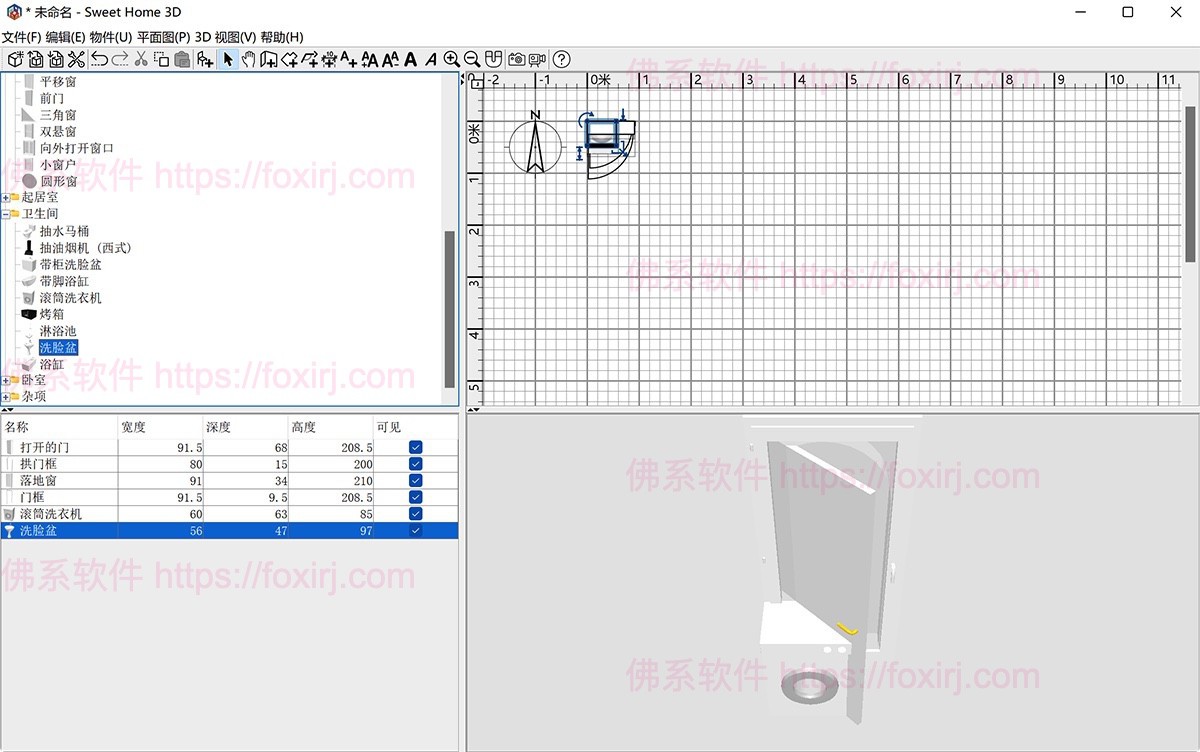Open the 文件(F) menu
This screenshot has width=1200, height=752.
tap(21, 37)
